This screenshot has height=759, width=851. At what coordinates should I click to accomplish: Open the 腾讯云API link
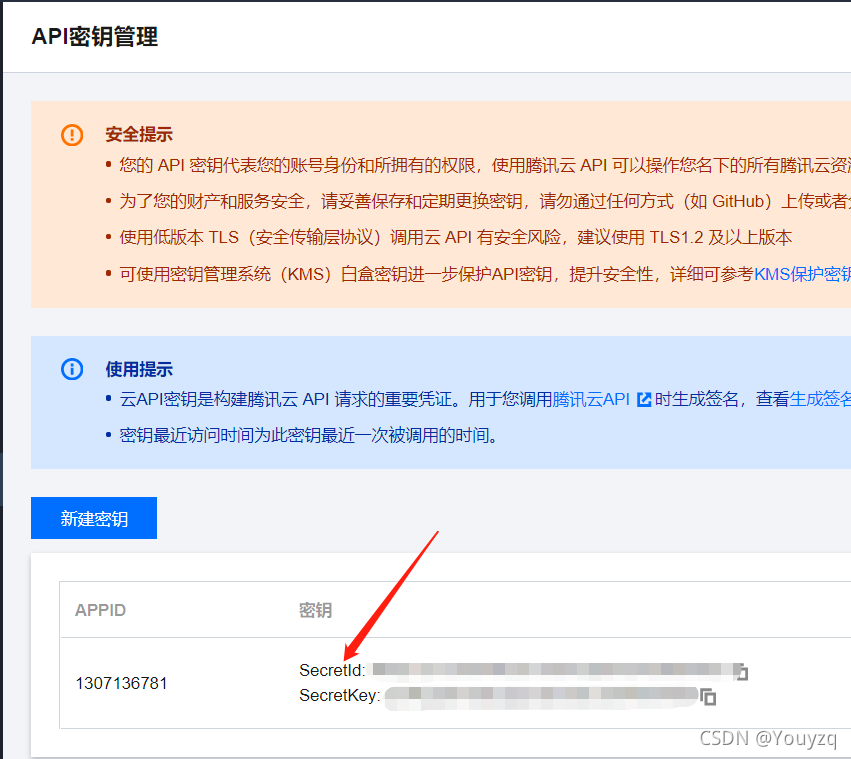(x=590, y=400)
